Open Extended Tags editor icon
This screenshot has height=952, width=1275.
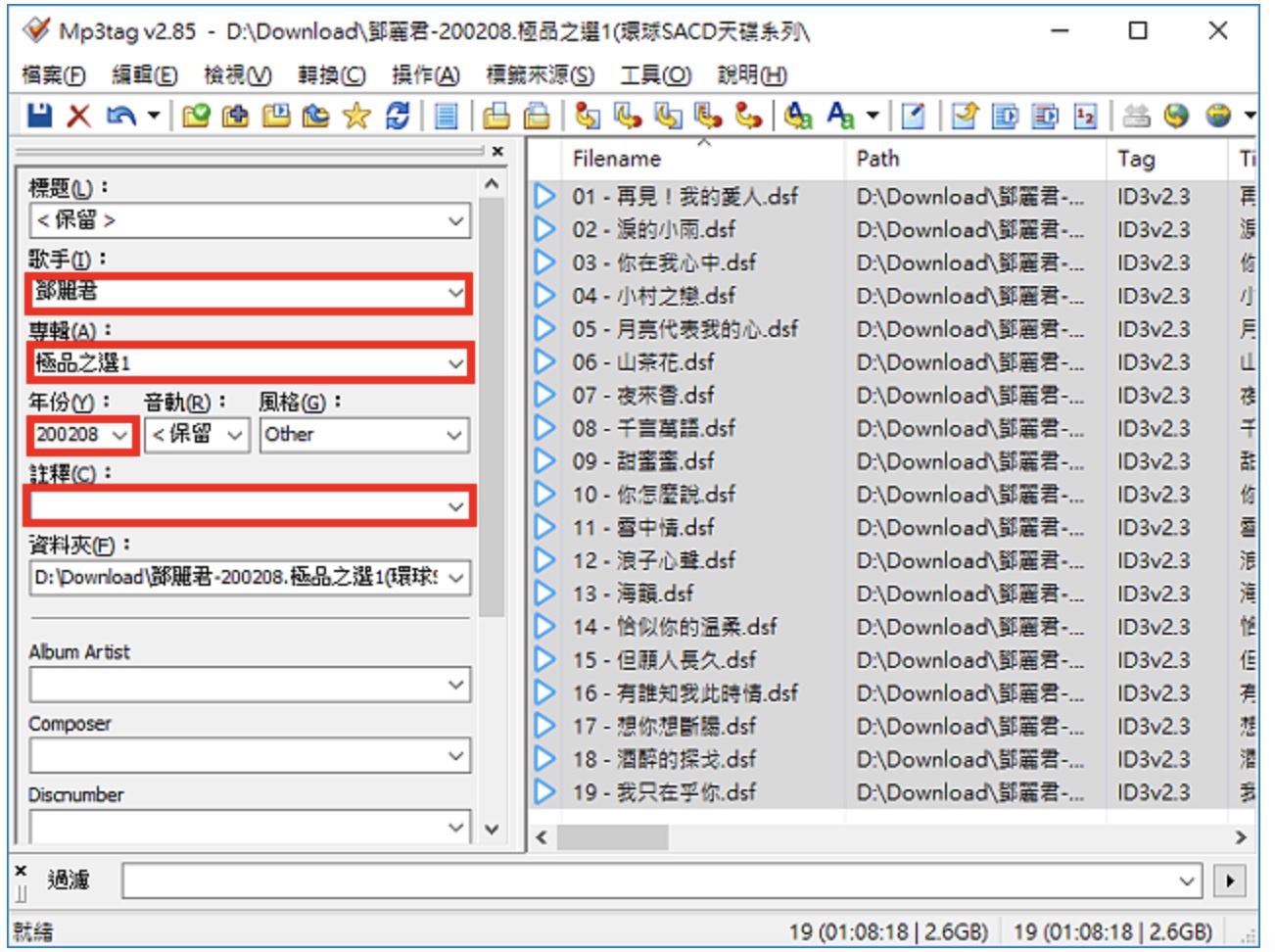[x=913, y=116]
